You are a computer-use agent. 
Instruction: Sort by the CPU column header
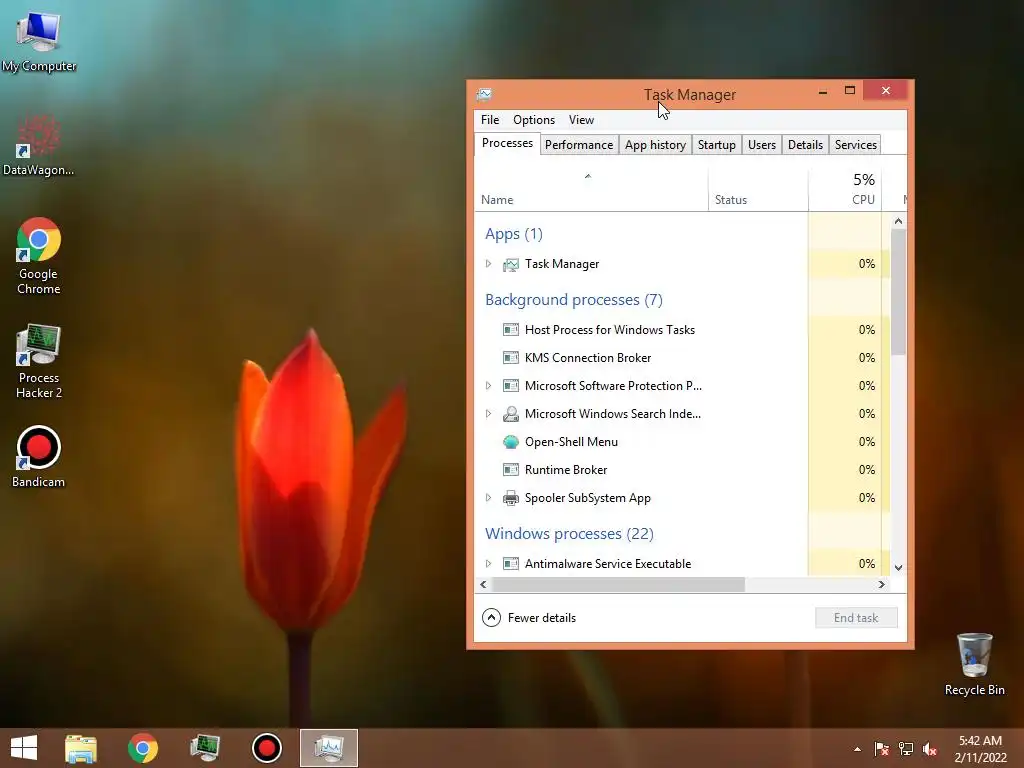(845, 191)
